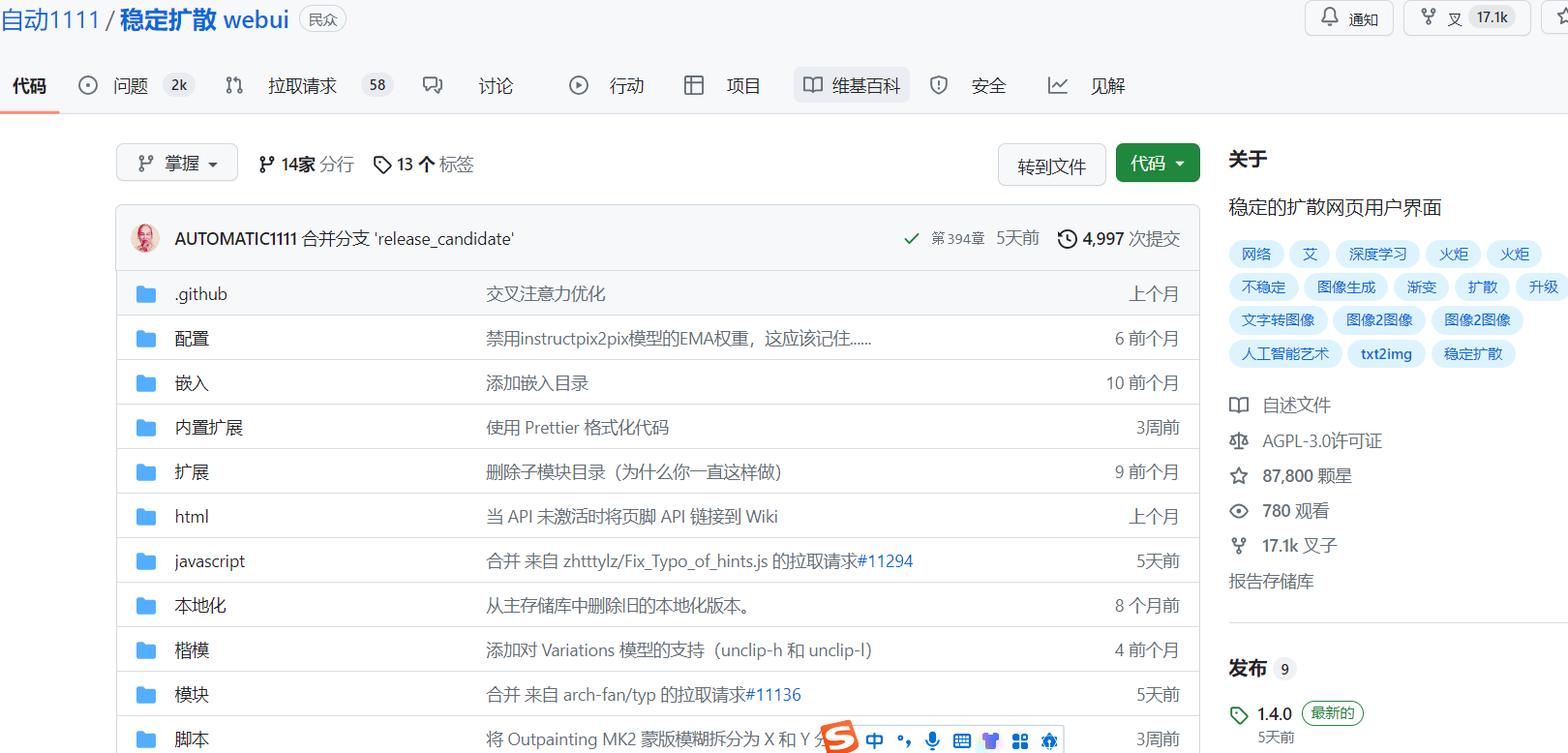Viewport: 1568px width, 753px height.
Task: Click the fork icon in the top bar
Action: pos(1429,17)
